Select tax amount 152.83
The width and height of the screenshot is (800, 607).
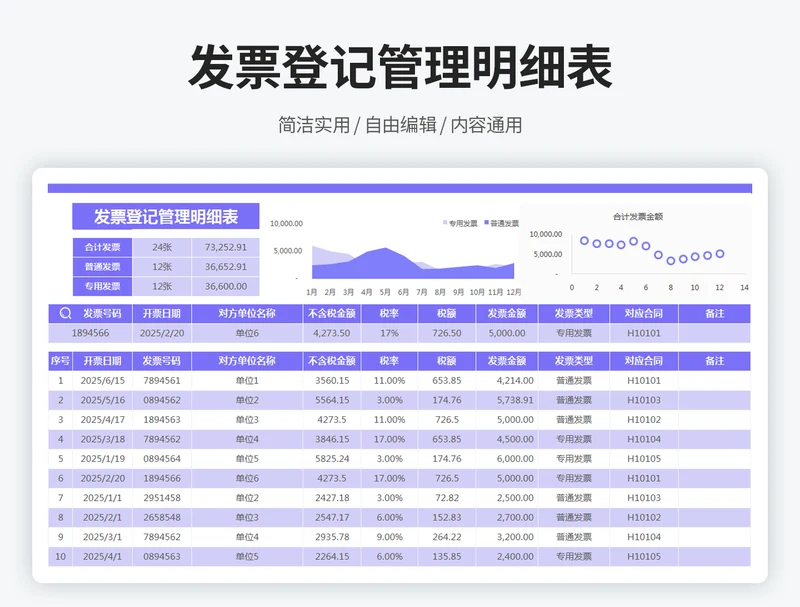(x=446, y=517)
